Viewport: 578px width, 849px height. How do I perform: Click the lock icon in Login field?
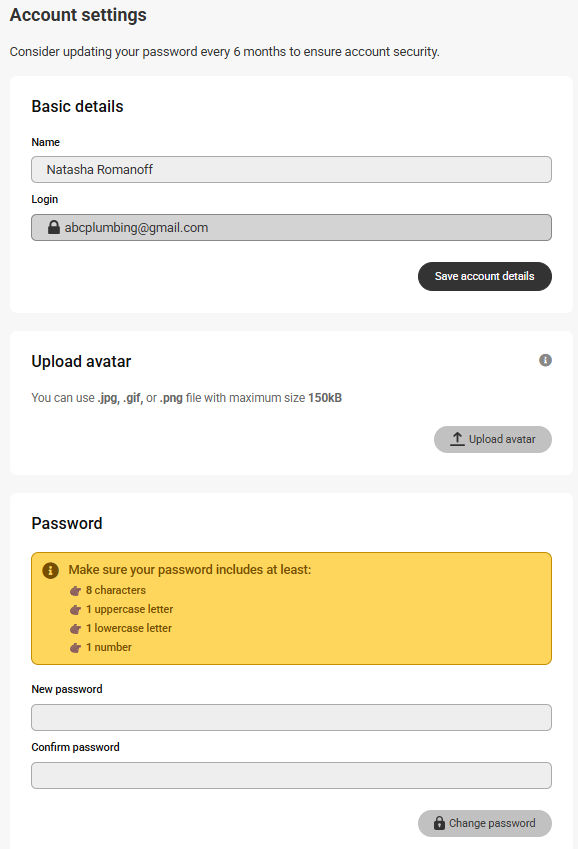tap(54, 227)
